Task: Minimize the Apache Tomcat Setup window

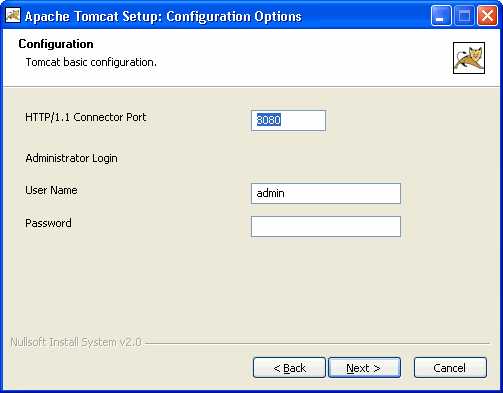Action: (441, 16)
